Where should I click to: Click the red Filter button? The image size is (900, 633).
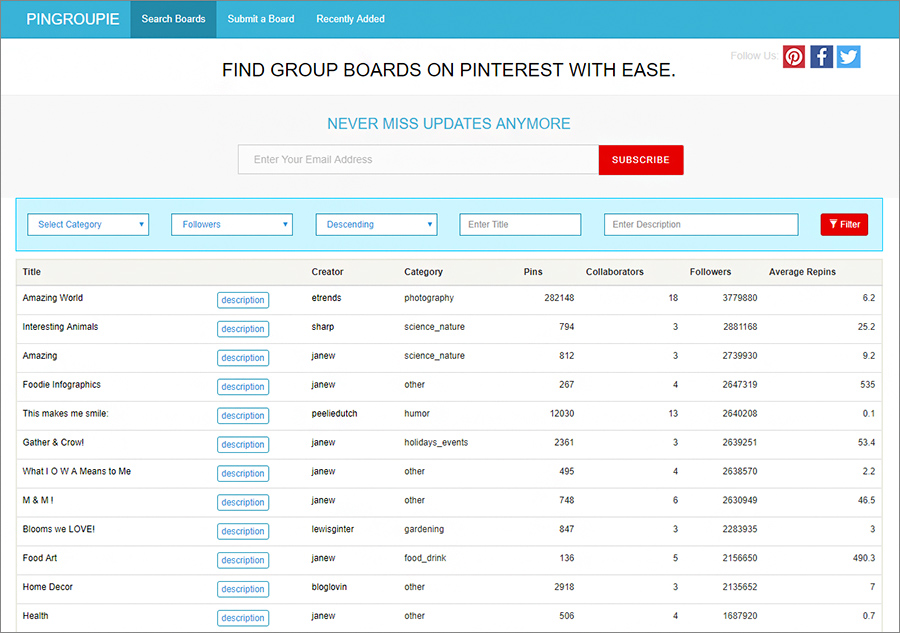tap(844, 224)
